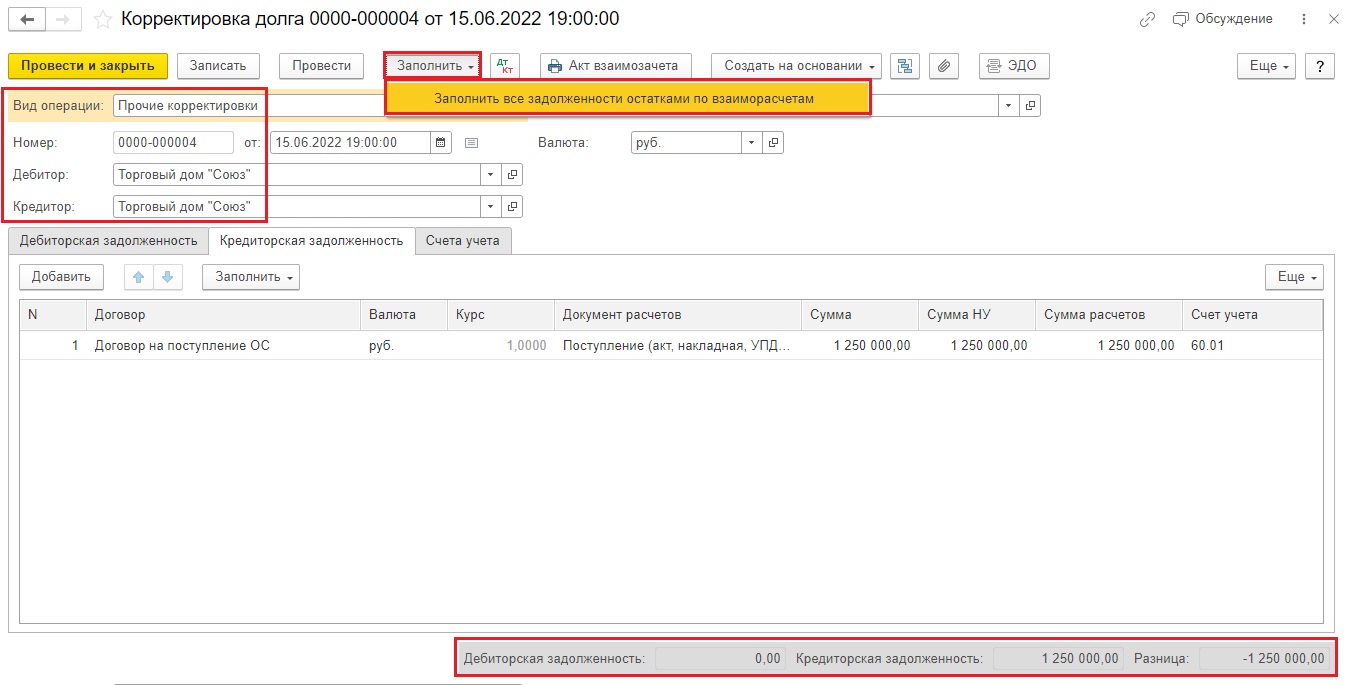Click Сумма расчетов column header
This screenshot has width=1351, height=685.
1109,315
